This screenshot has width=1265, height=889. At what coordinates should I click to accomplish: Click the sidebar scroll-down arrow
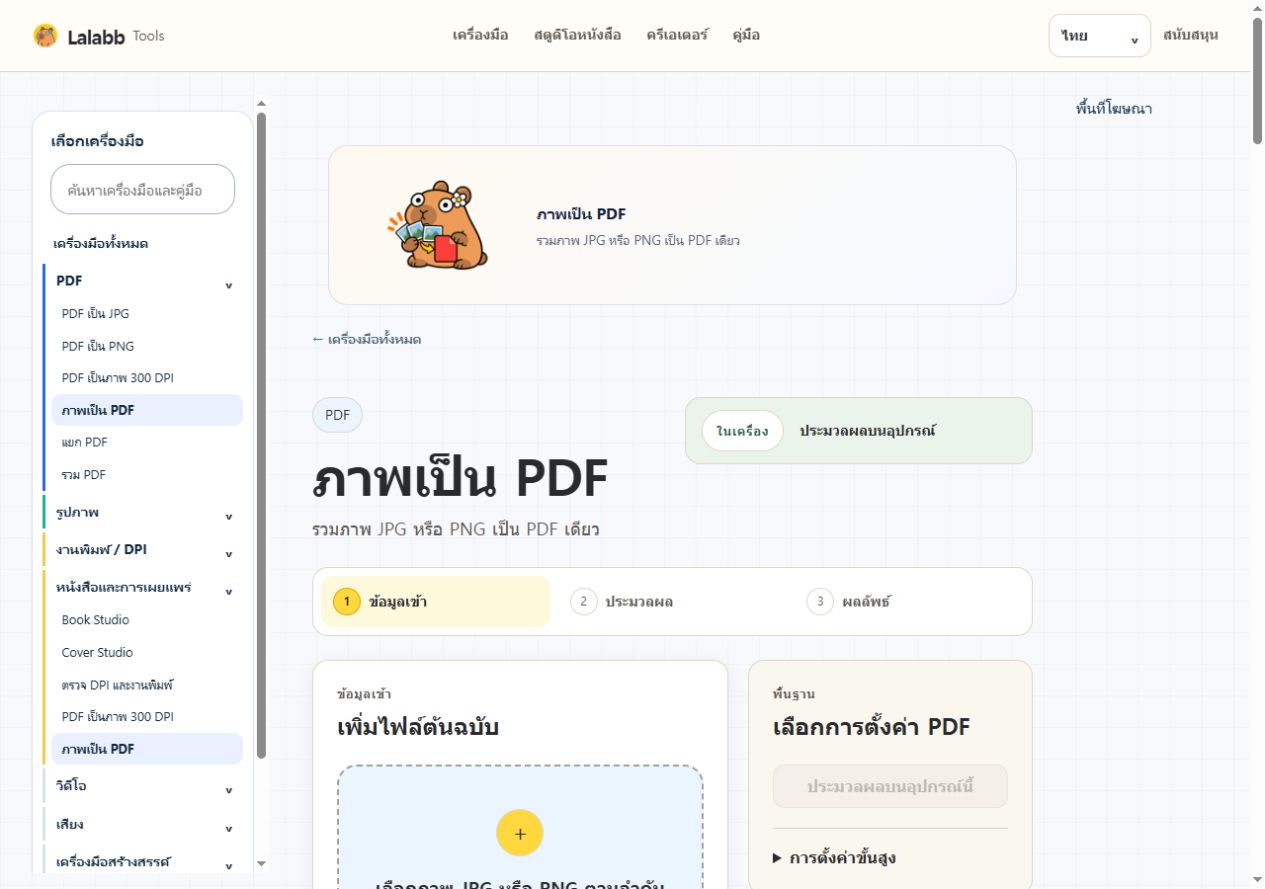coord(261,863)
